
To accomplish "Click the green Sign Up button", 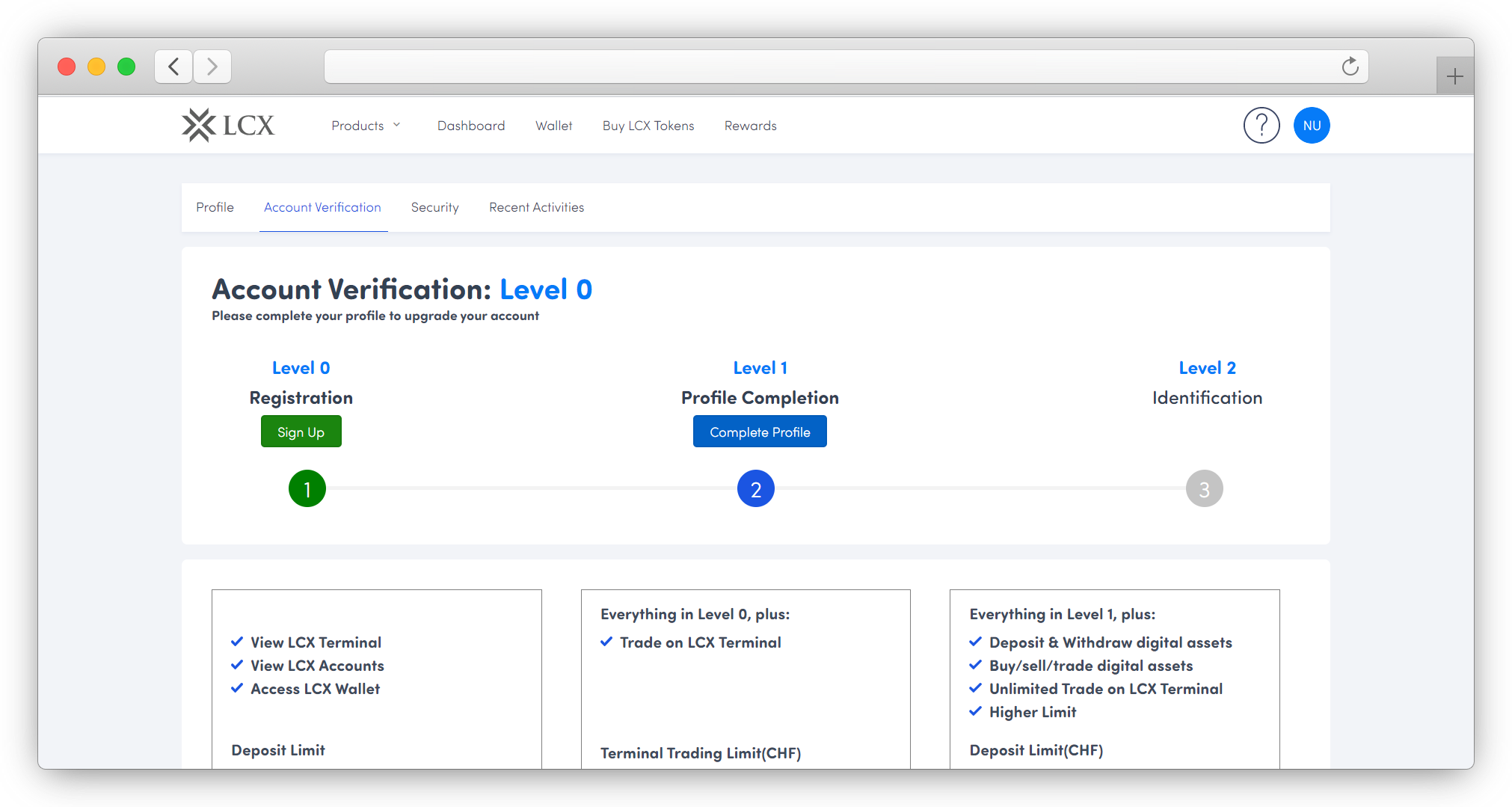I will coord(301,432).
